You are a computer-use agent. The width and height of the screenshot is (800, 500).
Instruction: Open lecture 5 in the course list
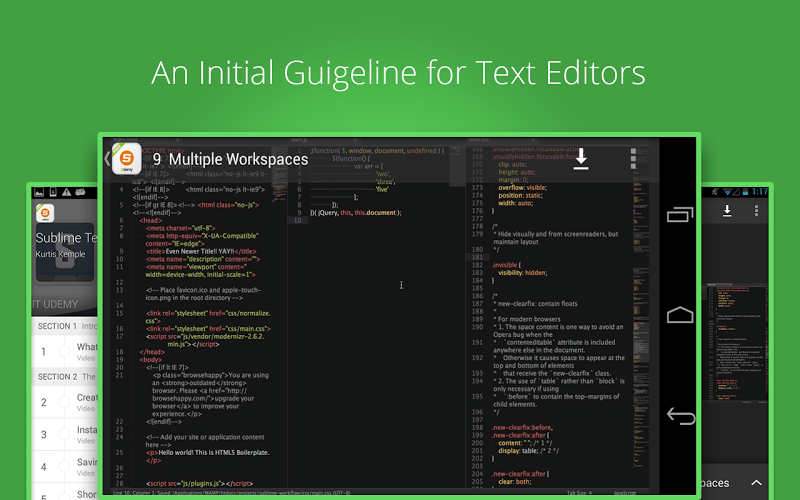tap(85, 493)
